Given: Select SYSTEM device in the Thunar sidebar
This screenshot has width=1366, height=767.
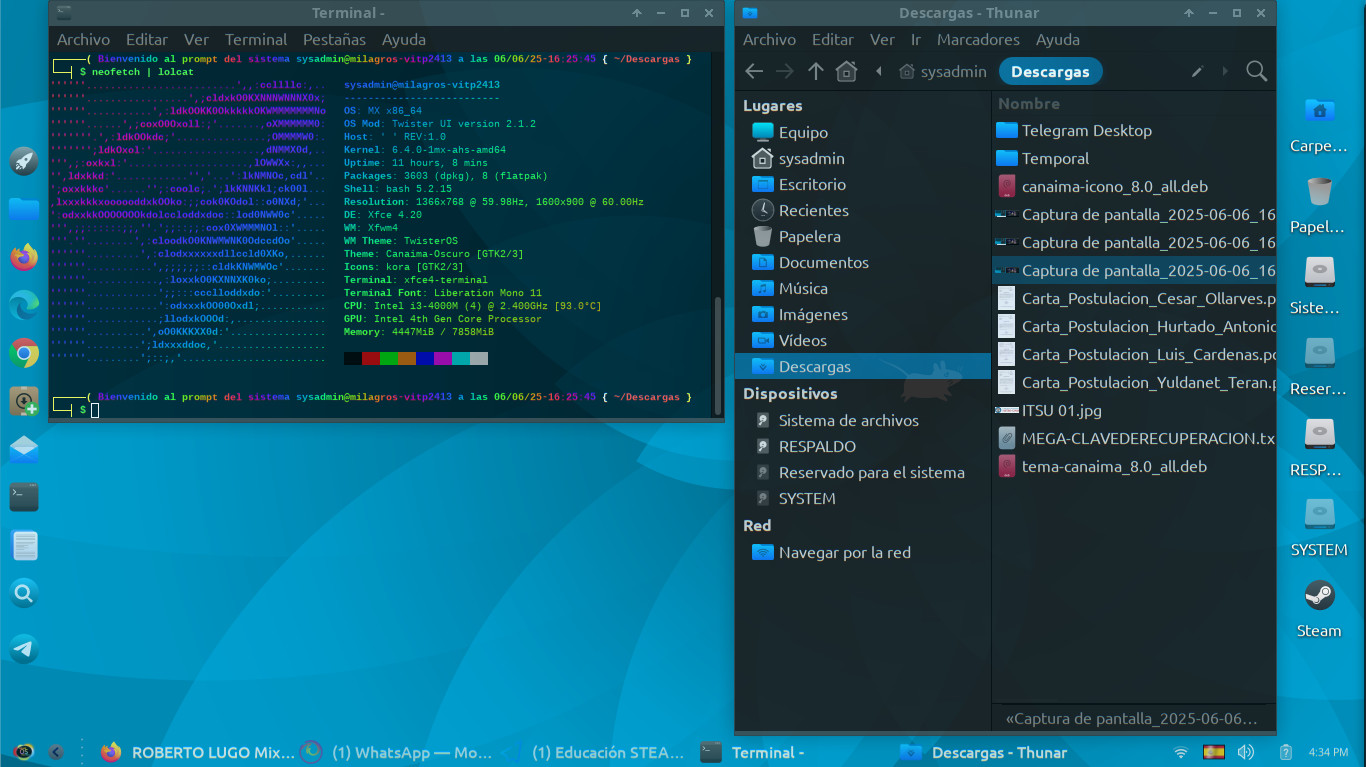Looking at the screenshot, I should tap(863, 498).
